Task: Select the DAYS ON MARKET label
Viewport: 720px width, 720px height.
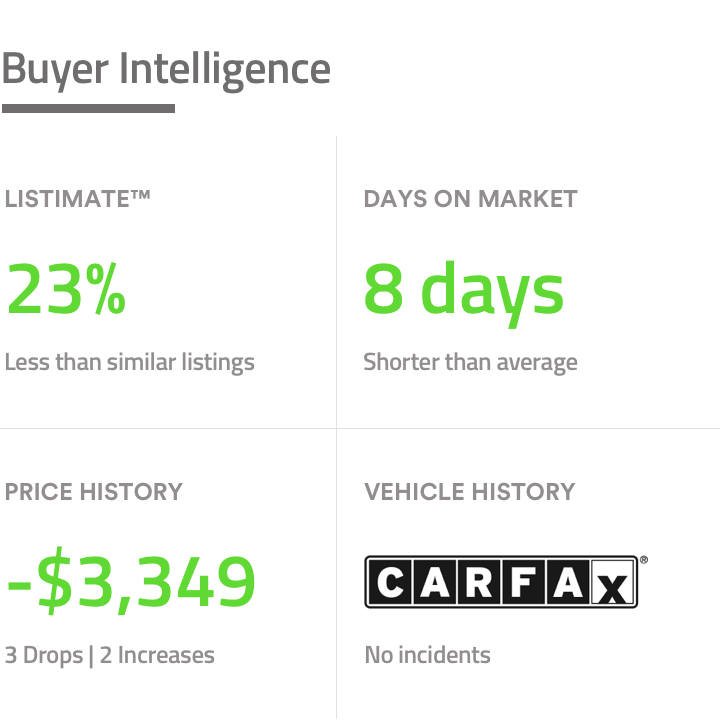Action: click(x=470, y=198)
